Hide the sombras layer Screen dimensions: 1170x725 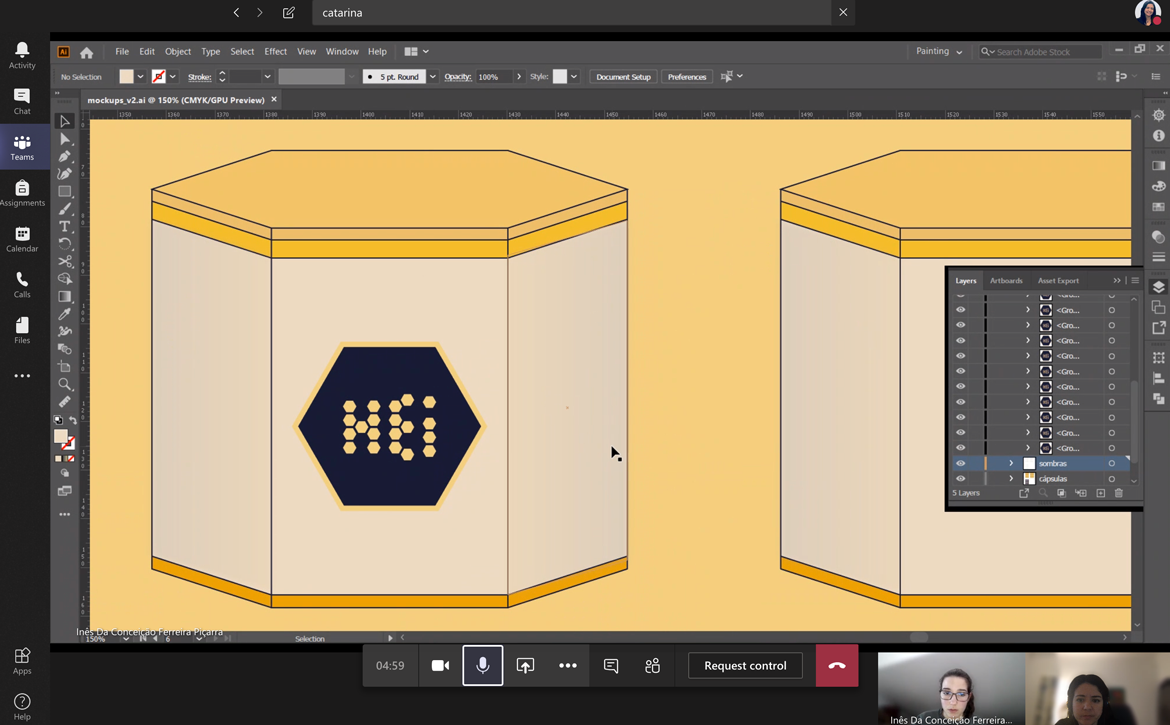pyautogui.click(x=961, y=464)
